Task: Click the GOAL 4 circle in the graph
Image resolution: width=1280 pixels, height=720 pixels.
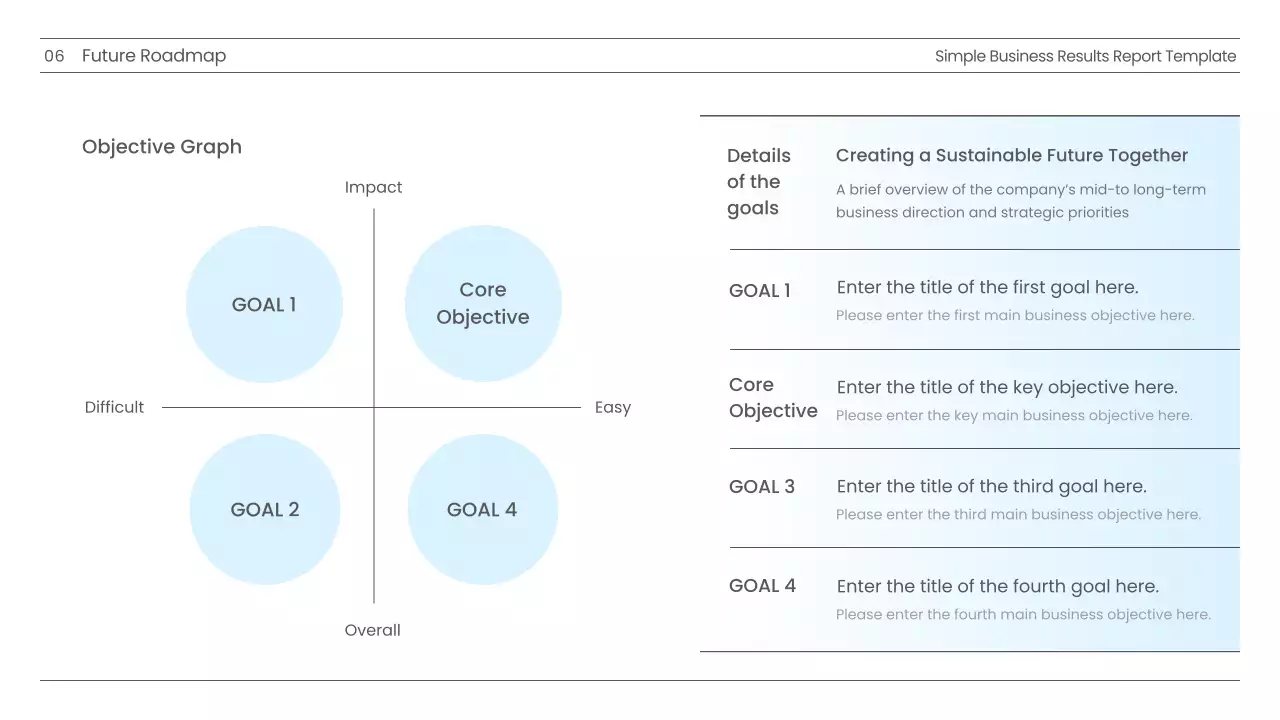Action: [482, 509]
